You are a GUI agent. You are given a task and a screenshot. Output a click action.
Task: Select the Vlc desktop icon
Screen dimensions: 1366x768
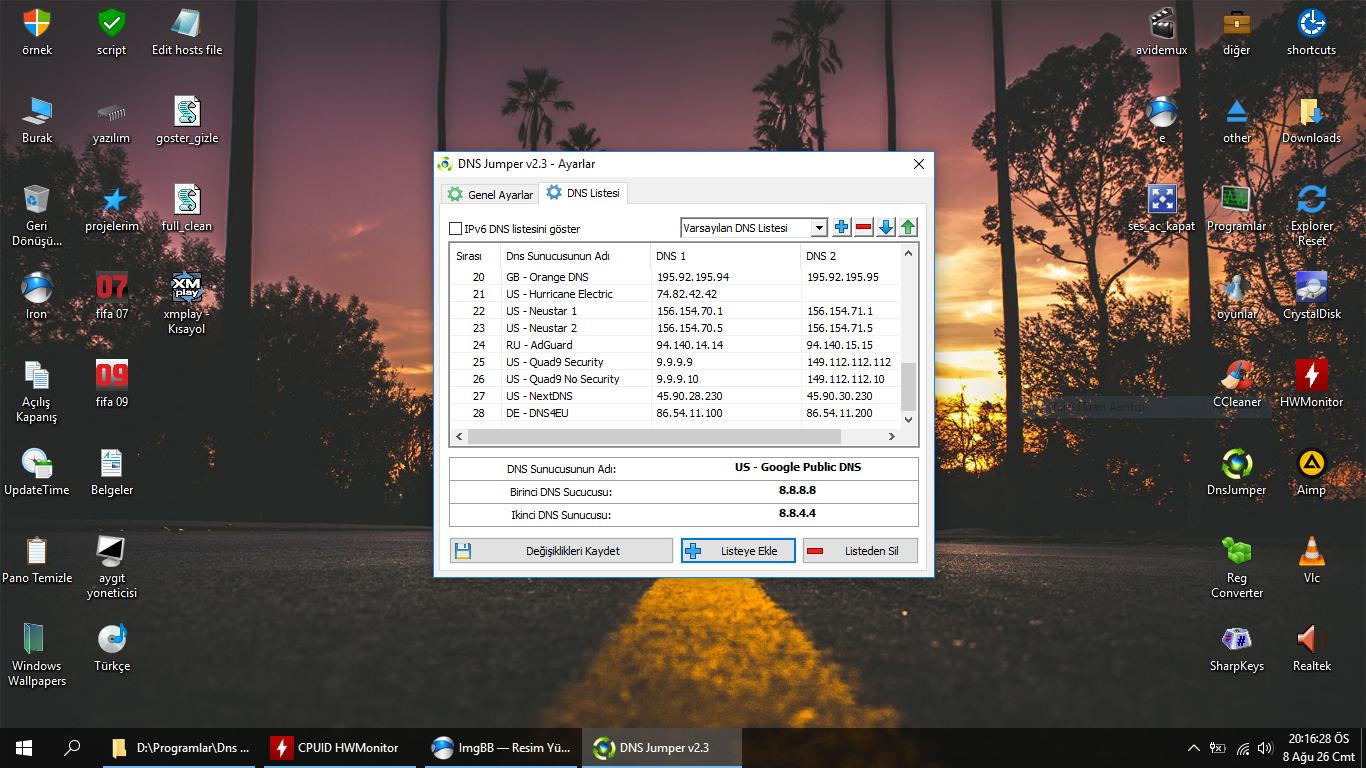click(1311, 560)
